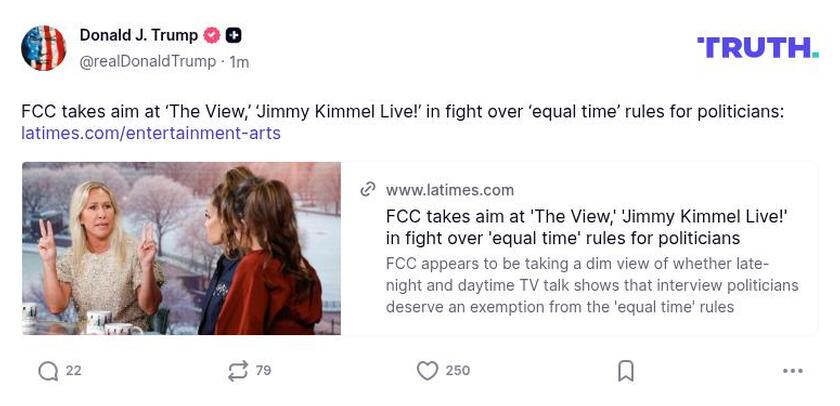Click the TRUTH. logo
Viewport: 840px width, 406px height.
point(758,47)
